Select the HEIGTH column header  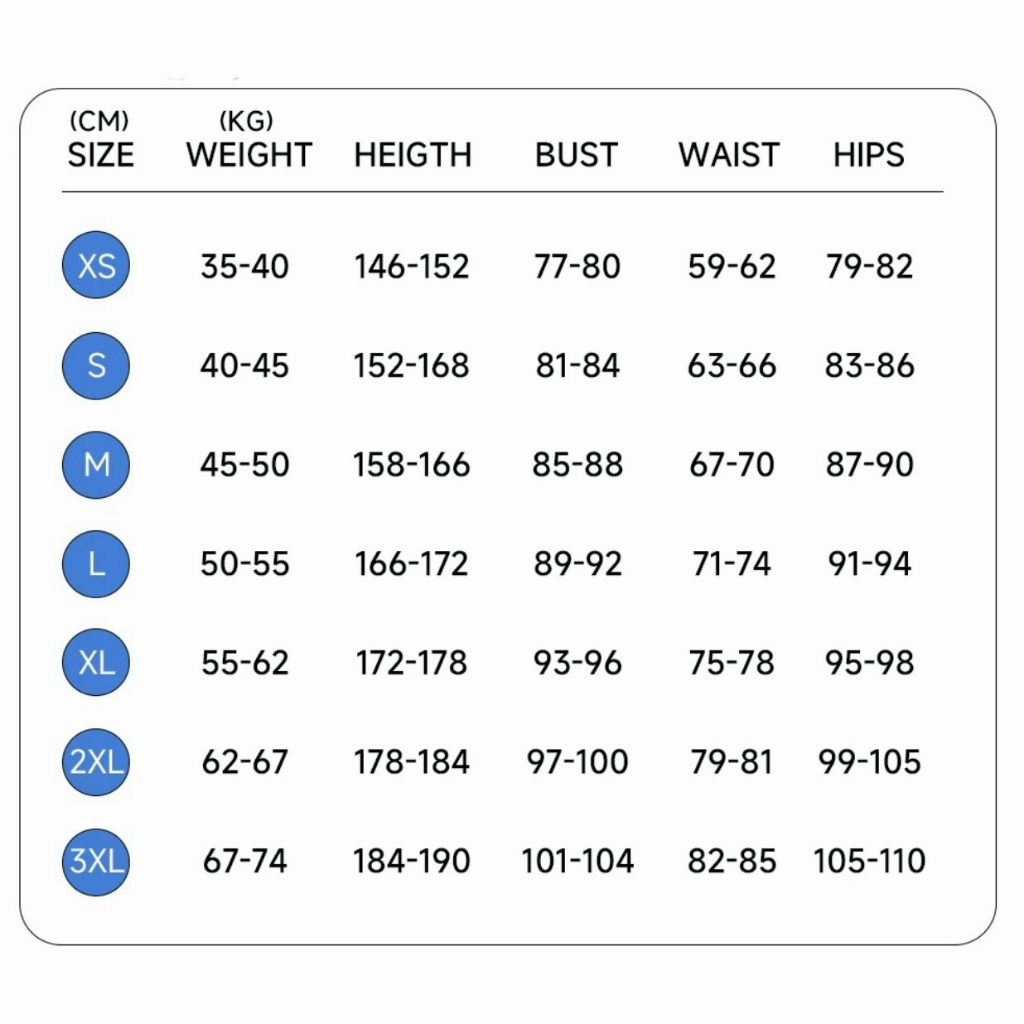tap(412, 155)
